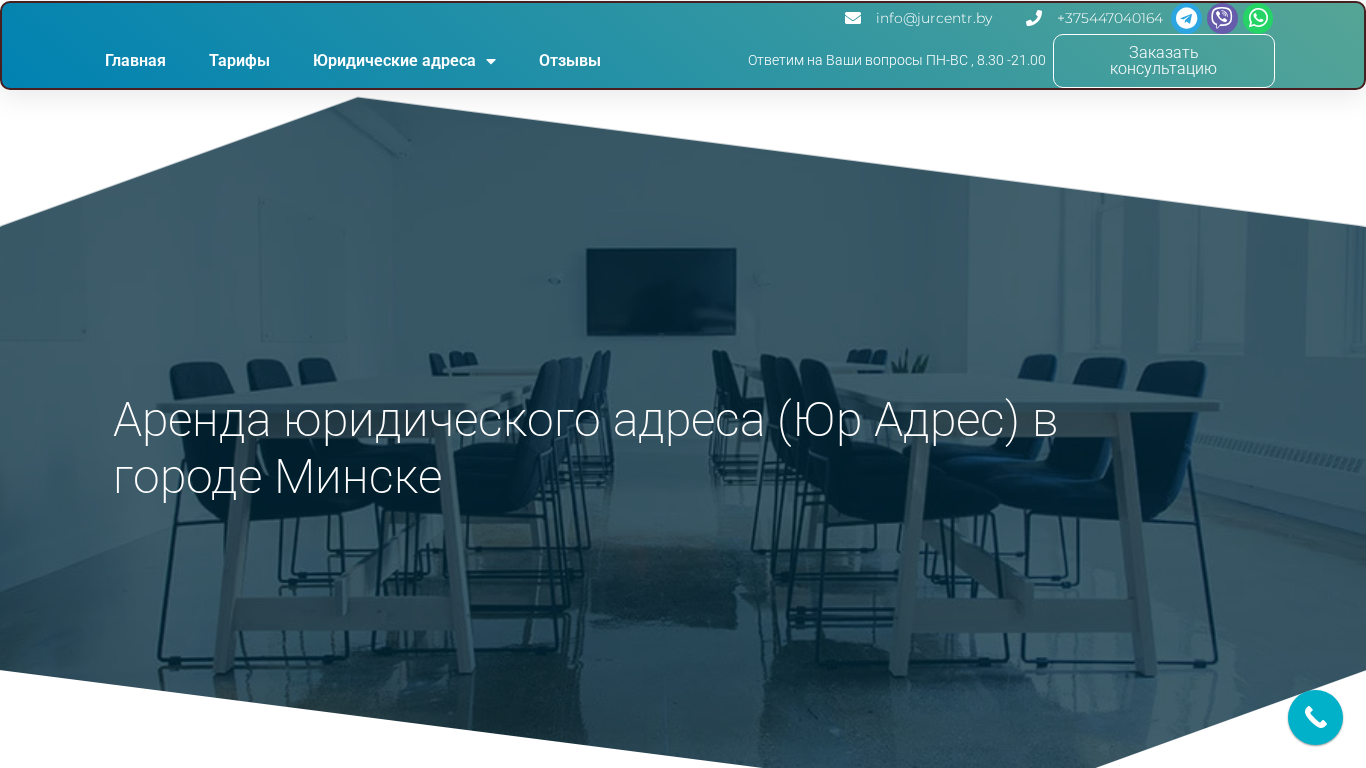This screenshot has height=768, width=1366.
Task: Call the +375447040164 phone number link
Action: (x=1110, y=18)
